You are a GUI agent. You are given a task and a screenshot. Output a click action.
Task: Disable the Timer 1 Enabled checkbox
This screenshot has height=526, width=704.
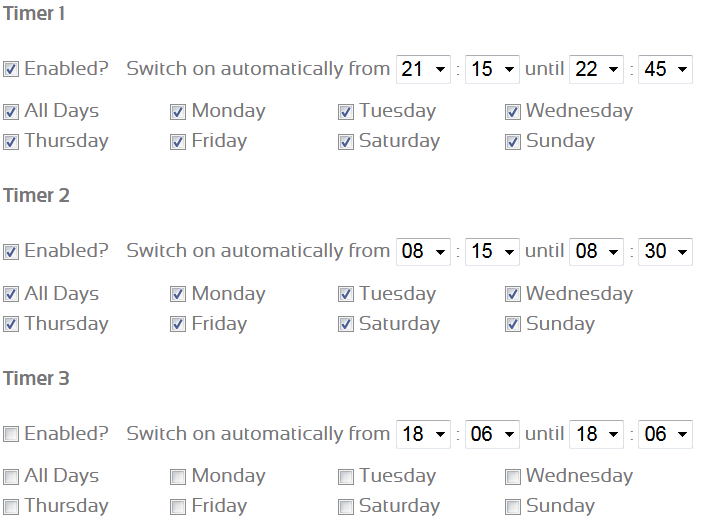point(11,69)
